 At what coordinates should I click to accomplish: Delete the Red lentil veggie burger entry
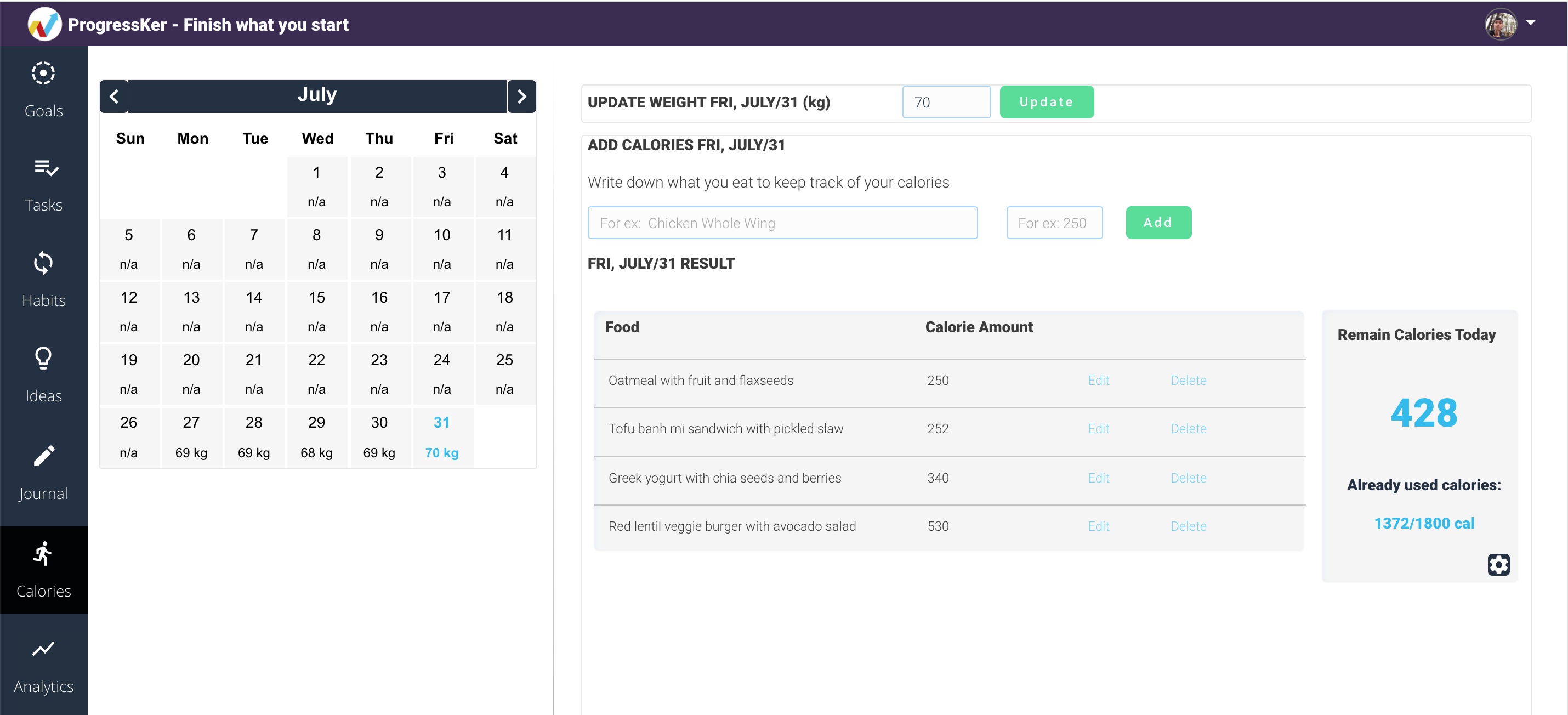pos(1188,526)
